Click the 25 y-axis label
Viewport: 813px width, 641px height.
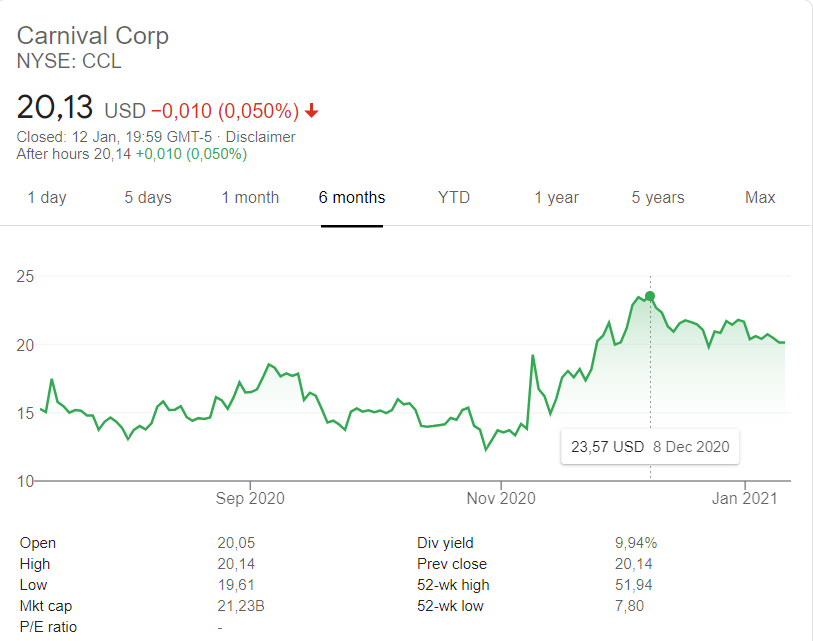coord(25,276)
